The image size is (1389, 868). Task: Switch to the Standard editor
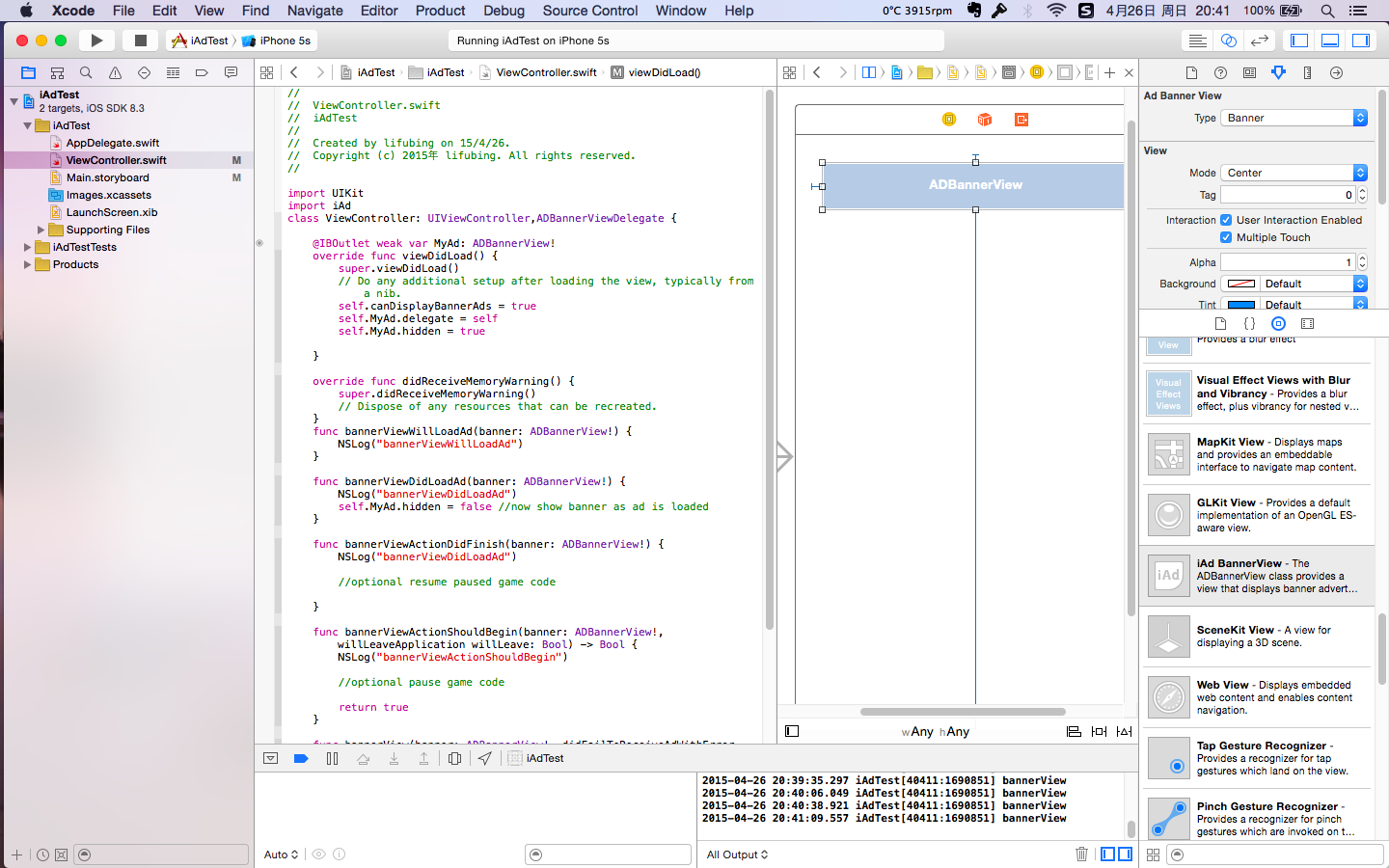pyautogui.click(x=1197, y=41)
